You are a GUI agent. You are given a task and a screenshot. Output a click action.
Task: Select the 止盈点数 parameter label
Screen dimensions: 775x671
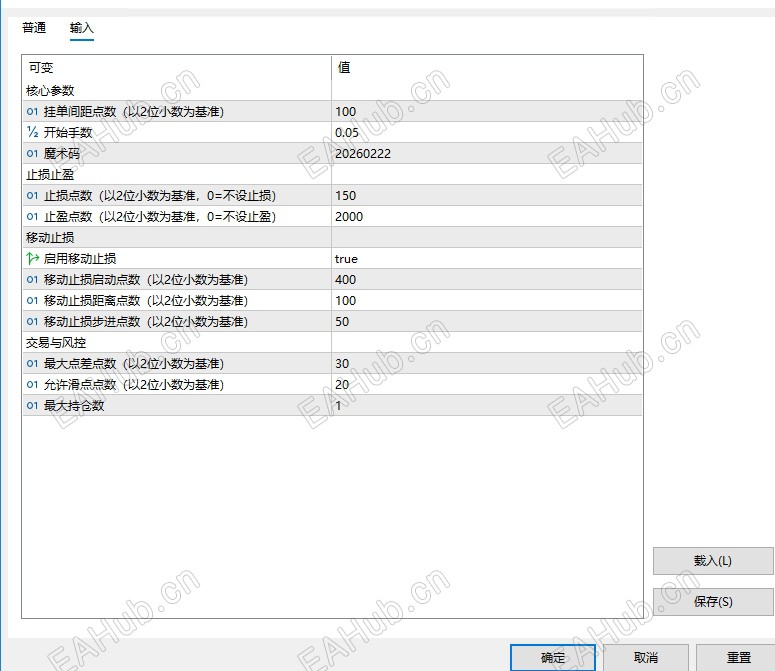pyautogui.click(x=160, y=216)
